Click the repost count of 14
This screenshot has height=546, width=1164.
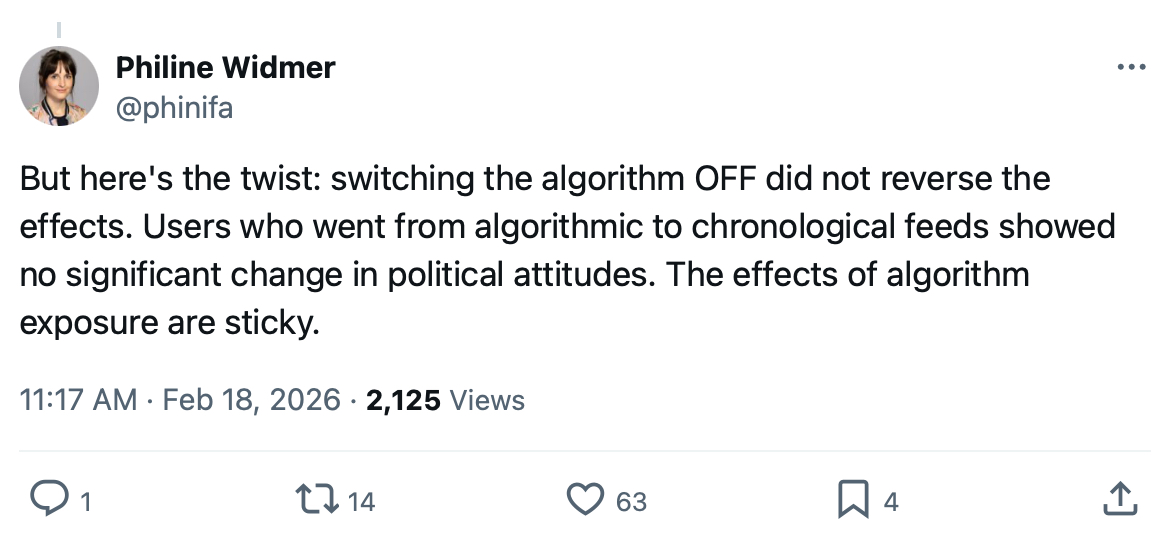[x=361, y=502]
